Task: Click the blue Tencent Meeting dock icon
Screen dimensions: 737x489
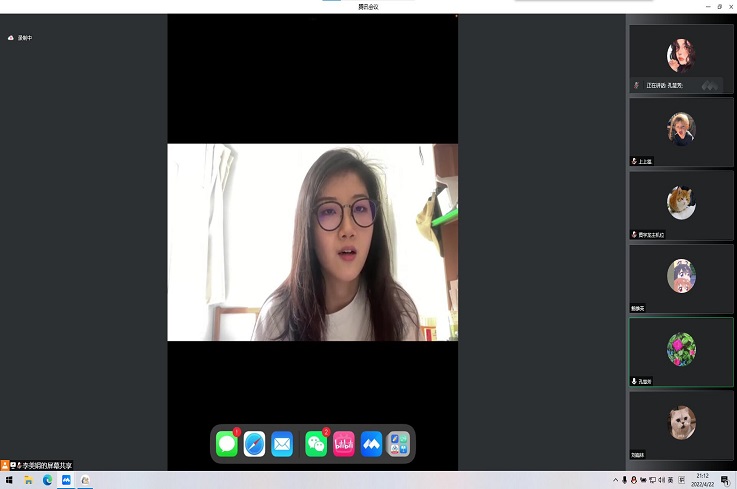Action: [x=372, y=443]
